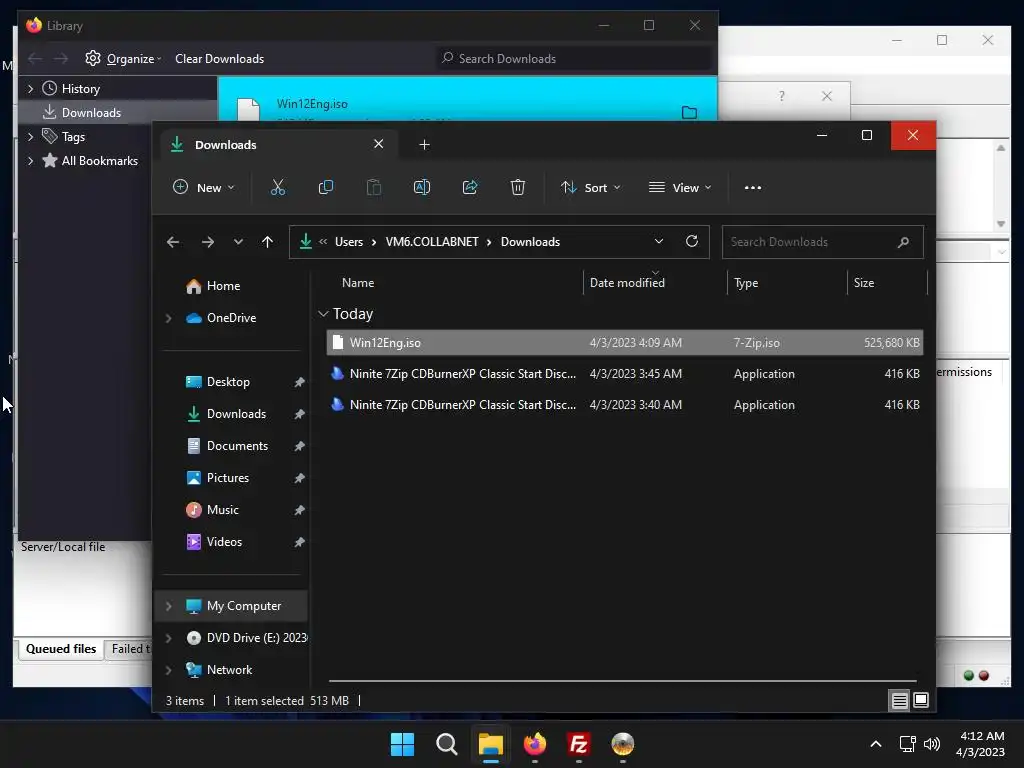Expand History in Firefox Library

coord(30,89)
